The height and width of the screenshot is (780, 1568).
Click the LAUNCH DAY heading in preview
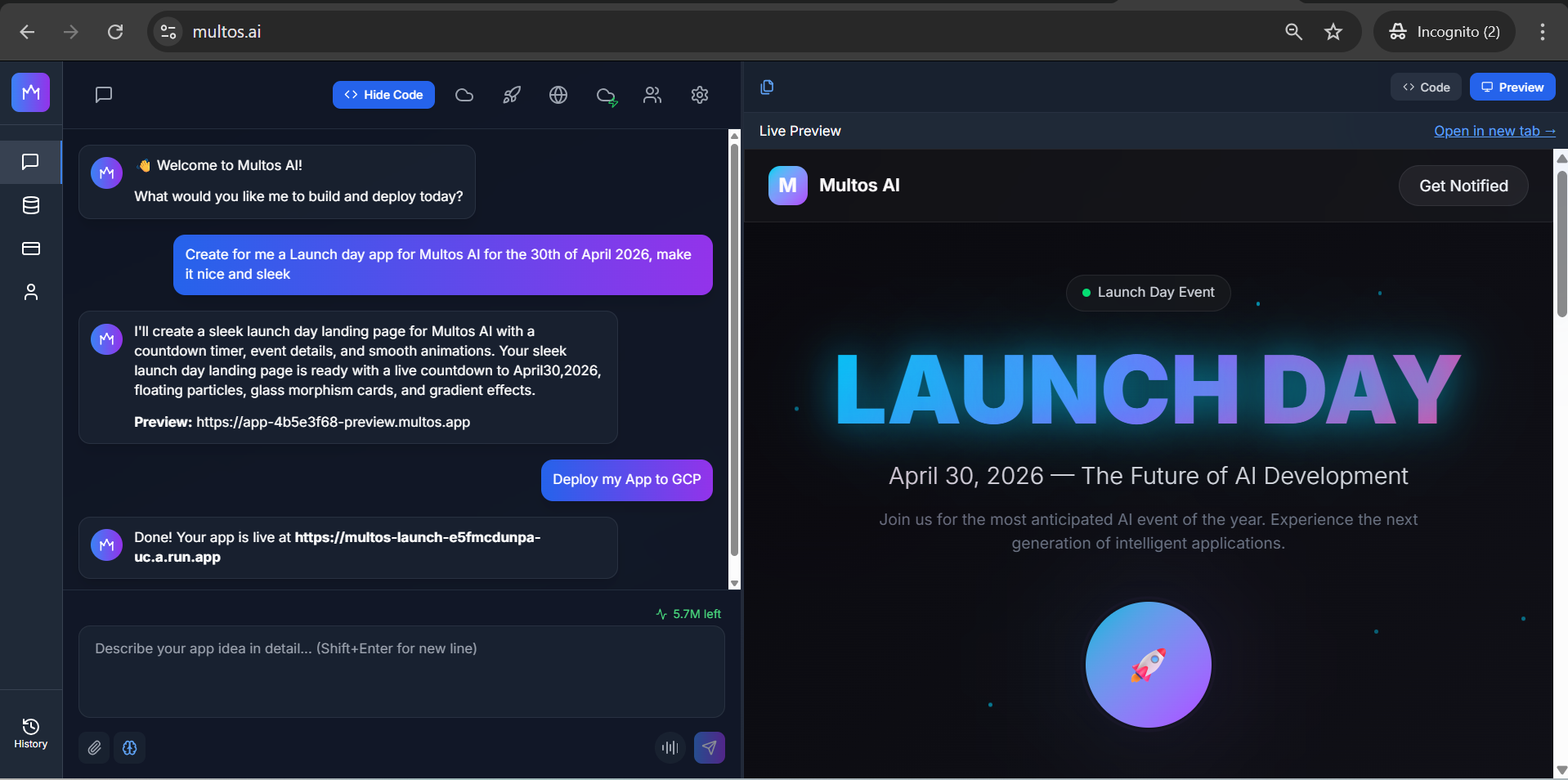[1148, 389]
